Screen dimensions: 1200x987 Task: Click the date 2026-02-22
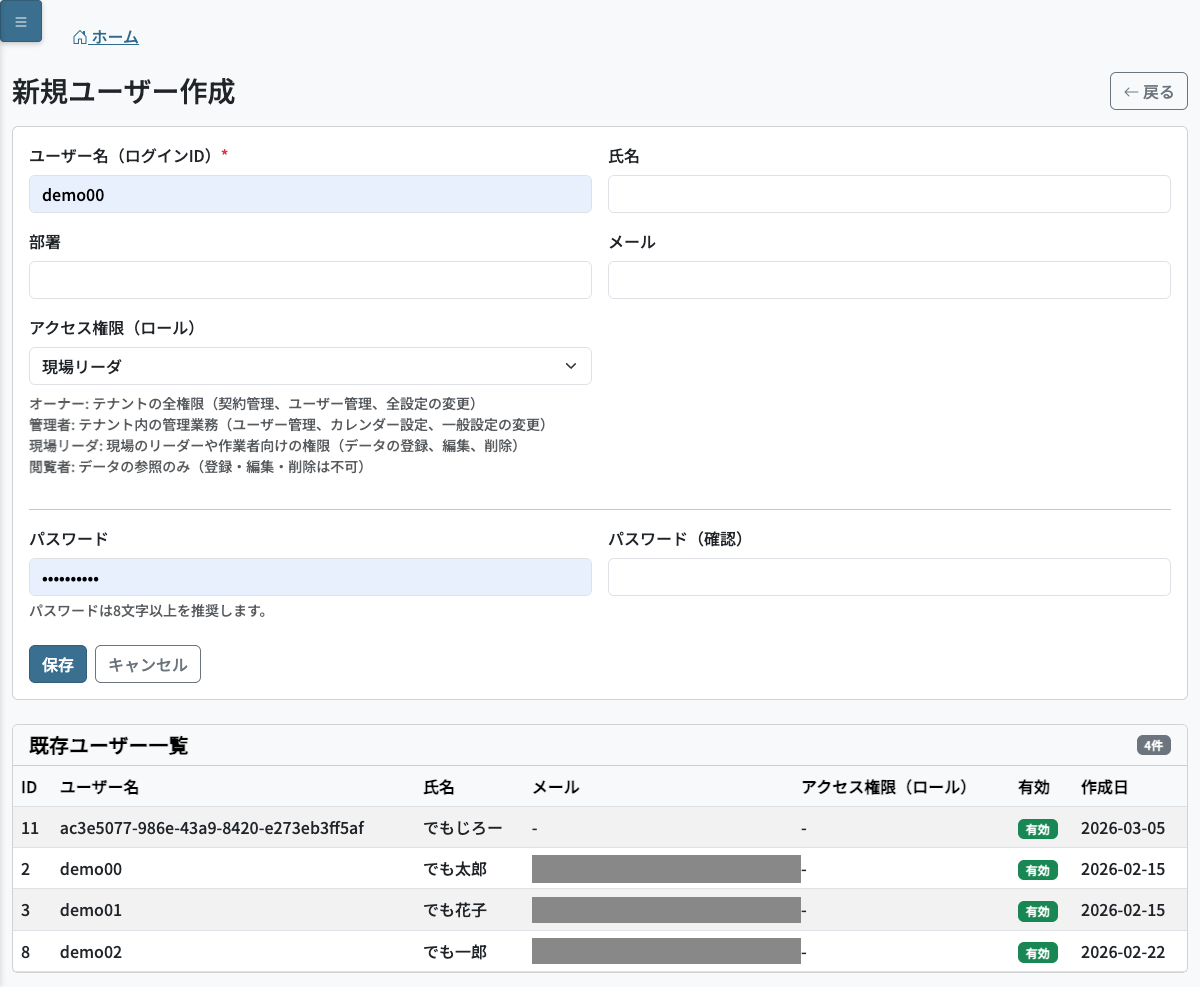pyautogui.click(x=1123, y=951)
